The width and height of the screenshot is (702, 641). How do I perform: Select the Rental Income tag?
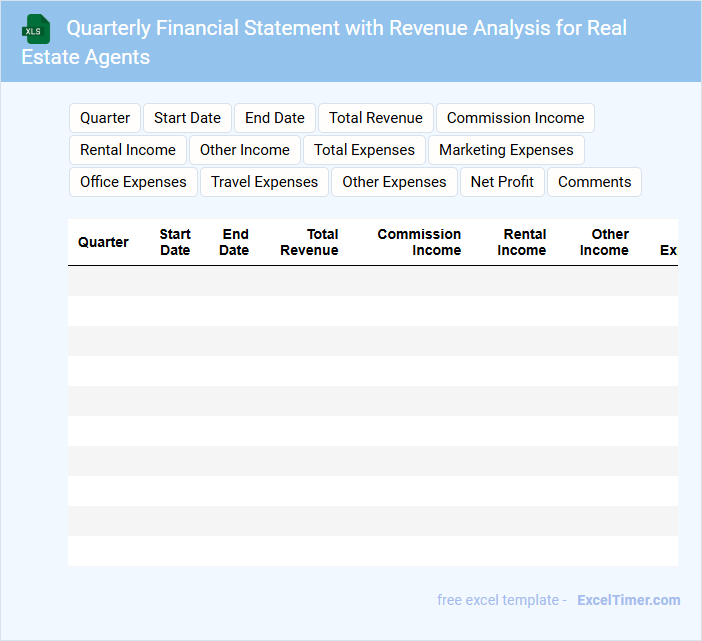coord(128,150)
